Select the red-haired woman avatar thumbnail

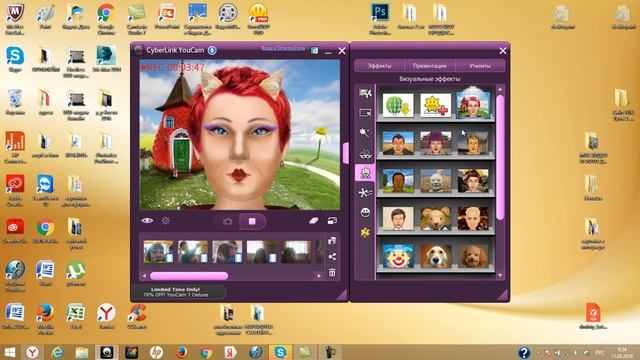(473, 104)
